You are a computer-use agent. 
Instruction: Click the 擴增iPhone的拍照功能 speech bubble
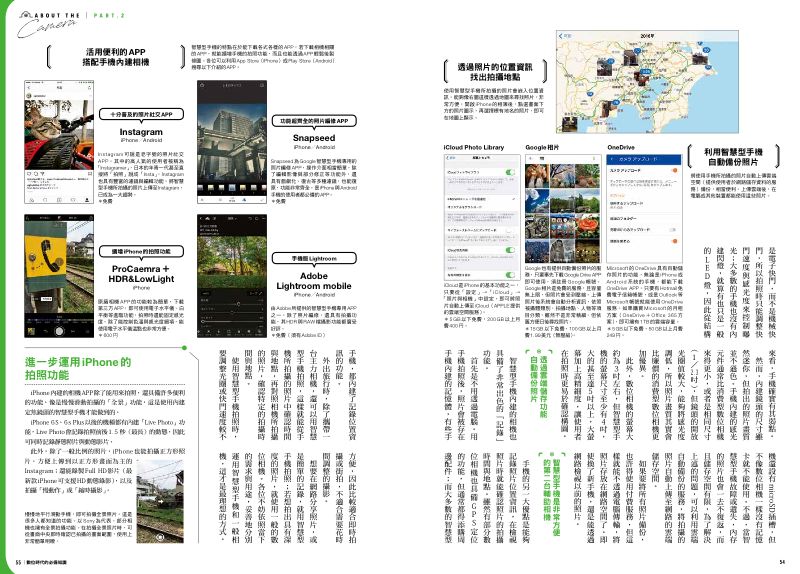point(141,252)
